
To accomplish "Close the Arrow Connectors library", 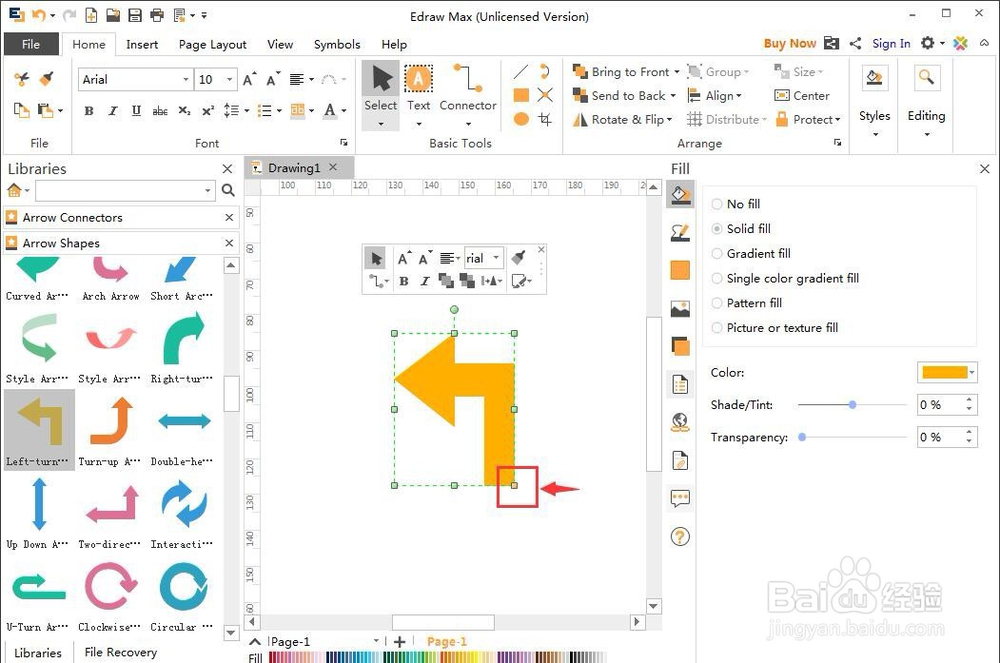I will point(229,217).
